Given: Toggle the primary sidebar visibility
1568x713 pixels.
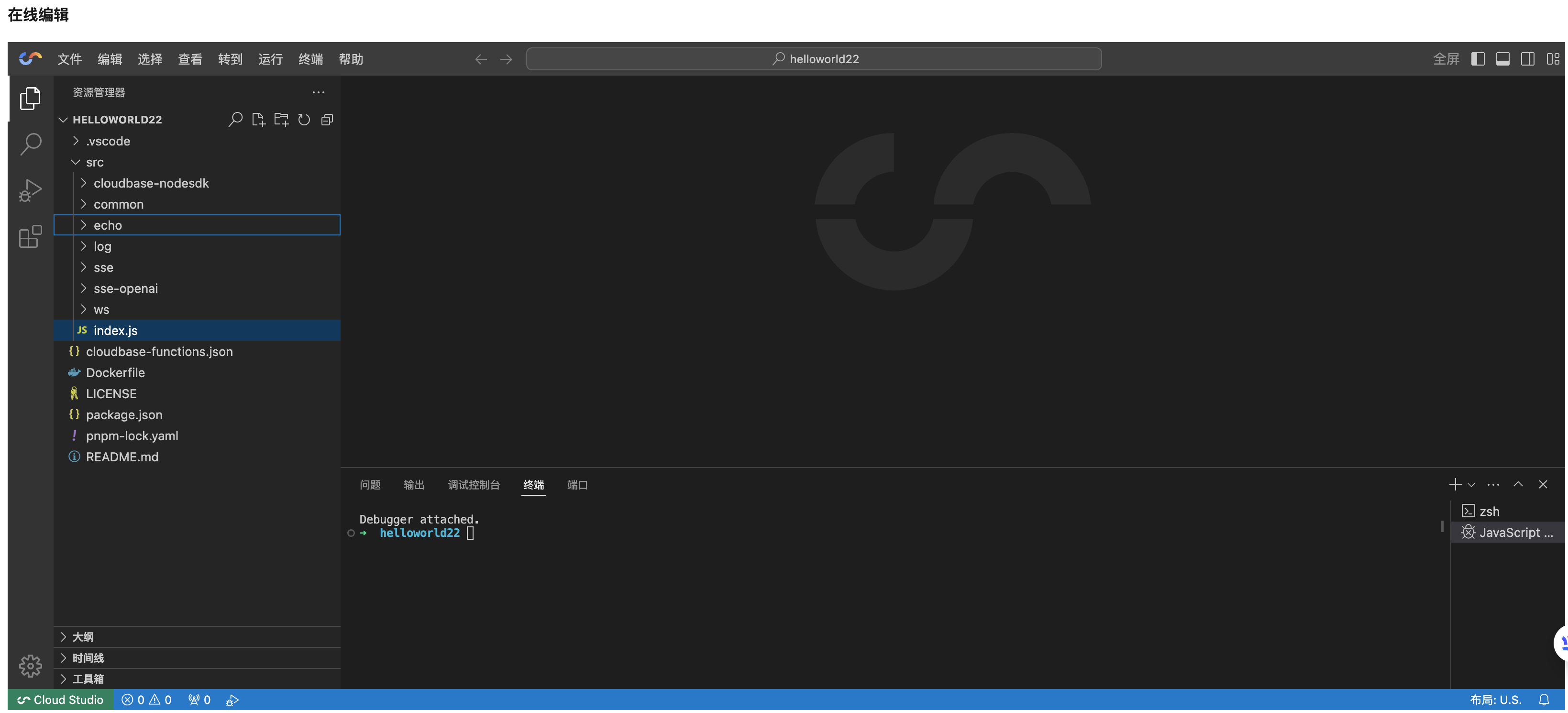Looking at the screenshot, I should click(1478, 58).
